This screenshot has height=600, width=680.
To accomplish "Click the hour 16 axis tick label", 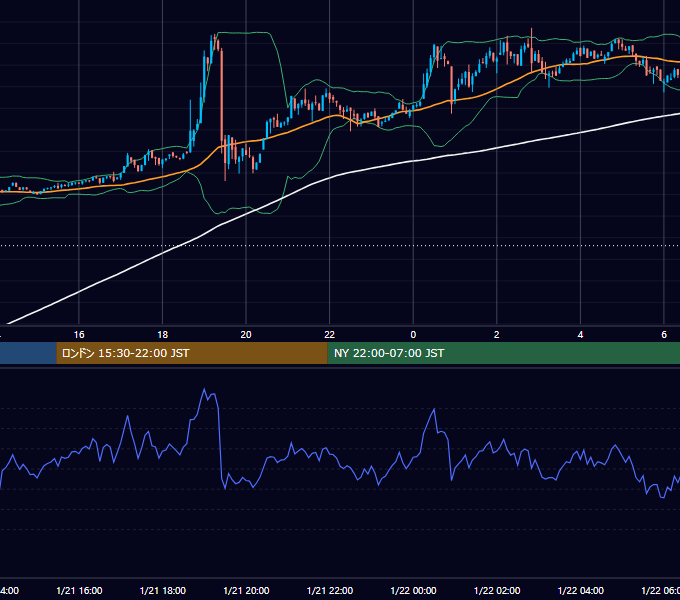I will click(79, 335).
